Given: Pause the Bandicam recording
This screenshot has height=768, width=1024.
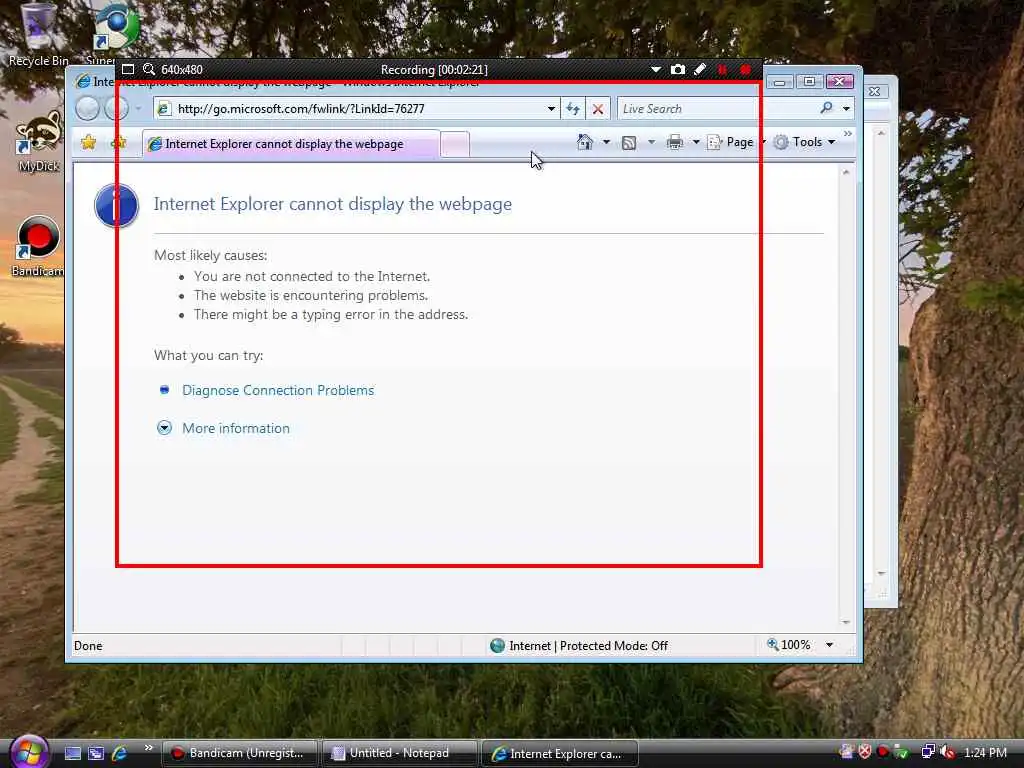Looking at the screenshot, I should click(x=722, y=69).
